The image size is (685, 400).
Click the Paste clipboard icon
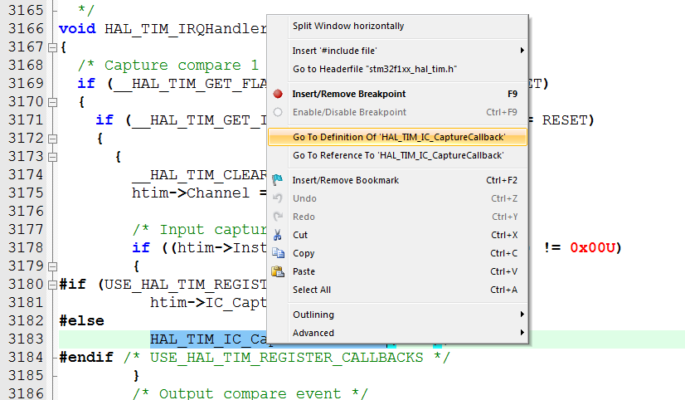pos(278,271)
